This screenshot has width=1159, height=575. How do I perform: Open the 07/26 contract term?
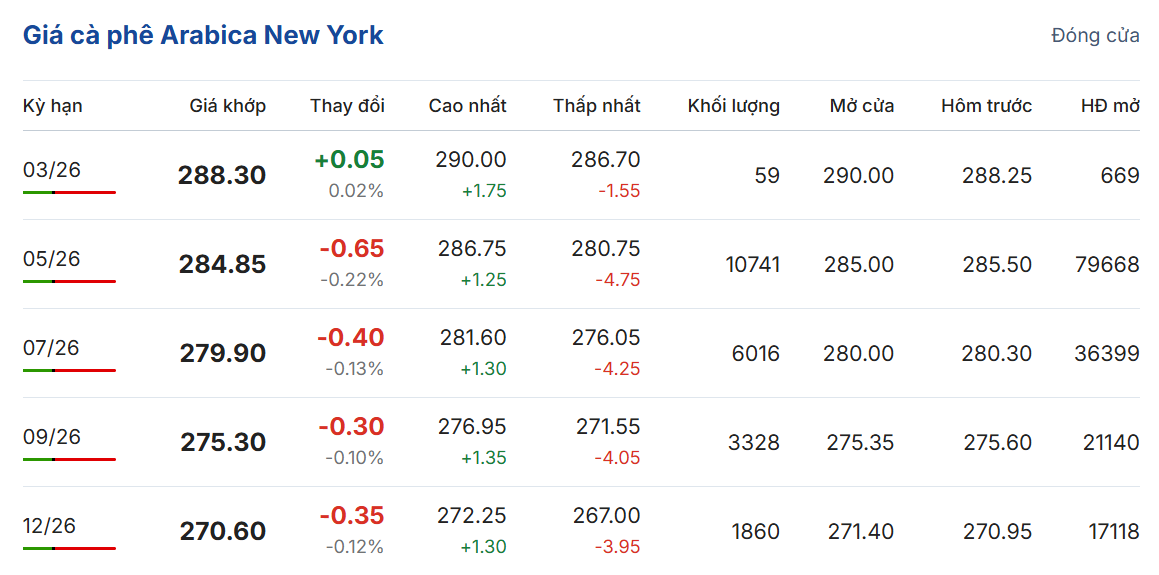click(52, 348)
